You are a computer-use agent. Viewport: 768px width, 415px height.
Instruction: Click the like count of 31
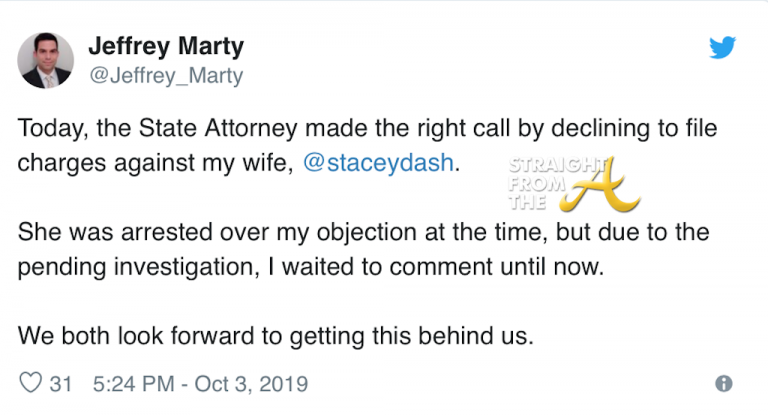61,383
